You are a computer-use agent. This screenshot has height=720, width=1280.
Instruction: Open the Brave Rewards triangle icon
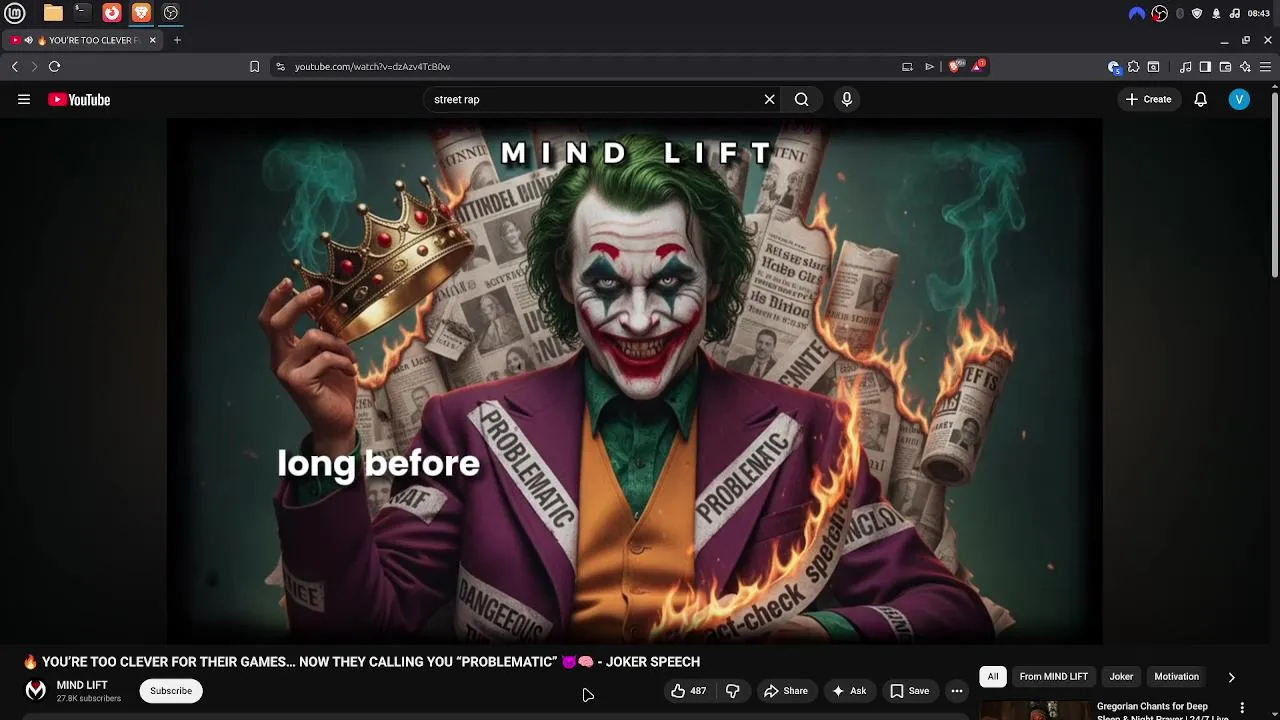pyautogui.click(x=979, y=66)
